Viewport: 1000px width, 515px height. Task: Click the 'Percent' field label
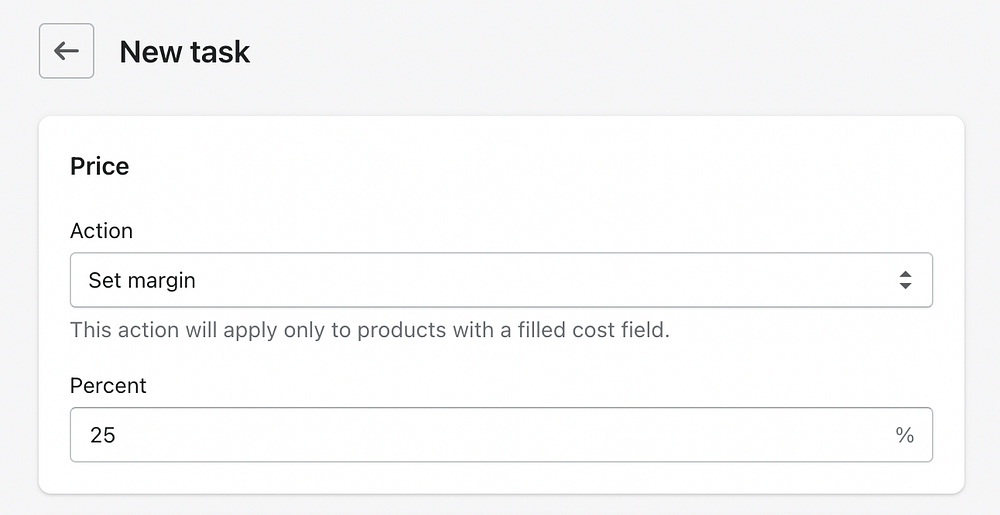point(108,386)
